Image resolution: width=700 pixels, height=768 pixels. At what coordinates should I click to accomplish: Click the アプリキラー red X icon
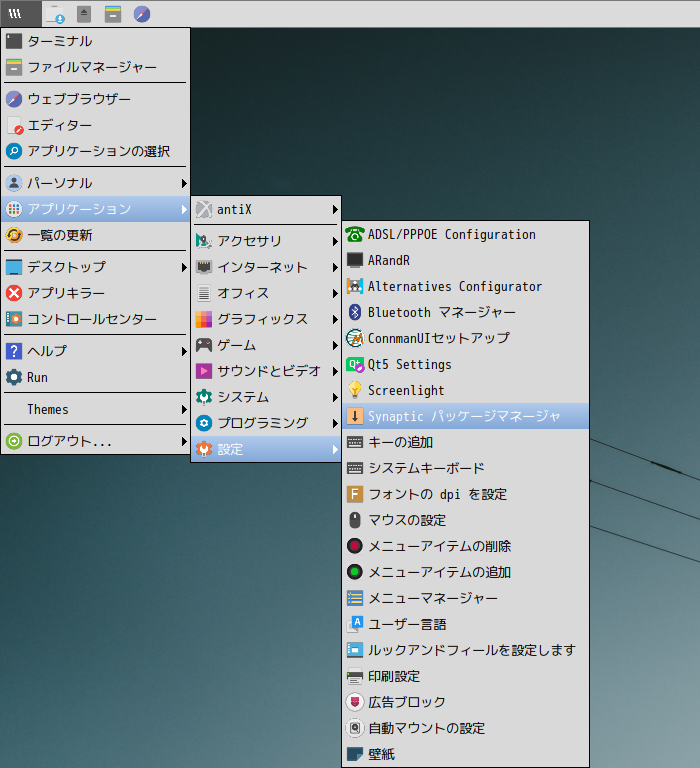pos(14,293)
